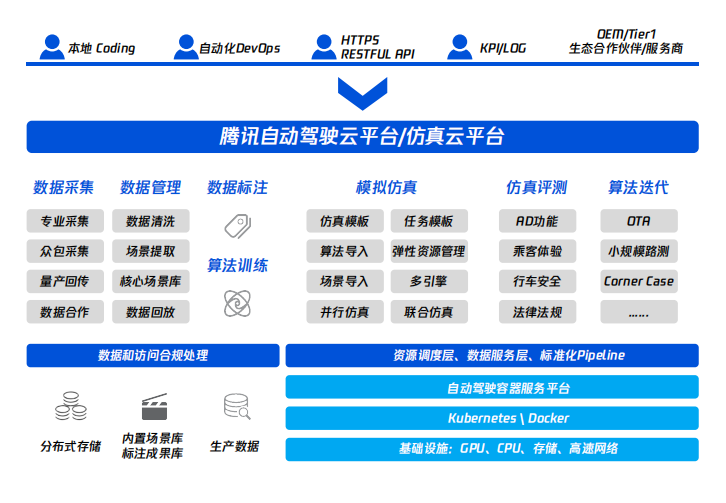The height and width of the screenshot is (503, 726).
Task: Click the ellipsis box under 算法迭代
Action: (x=639, y=312)
